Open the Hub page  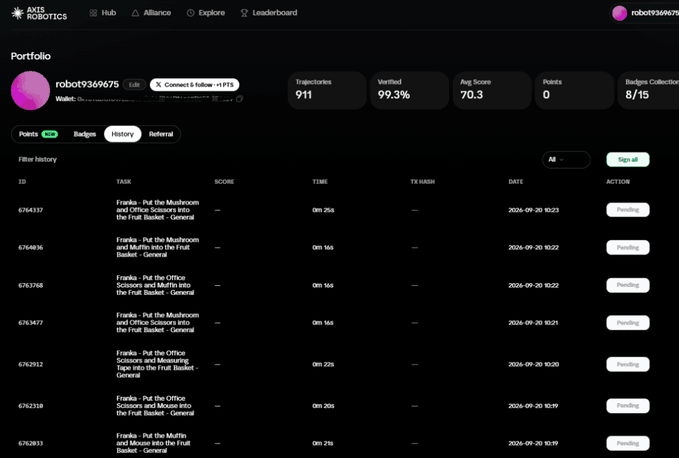103,13
